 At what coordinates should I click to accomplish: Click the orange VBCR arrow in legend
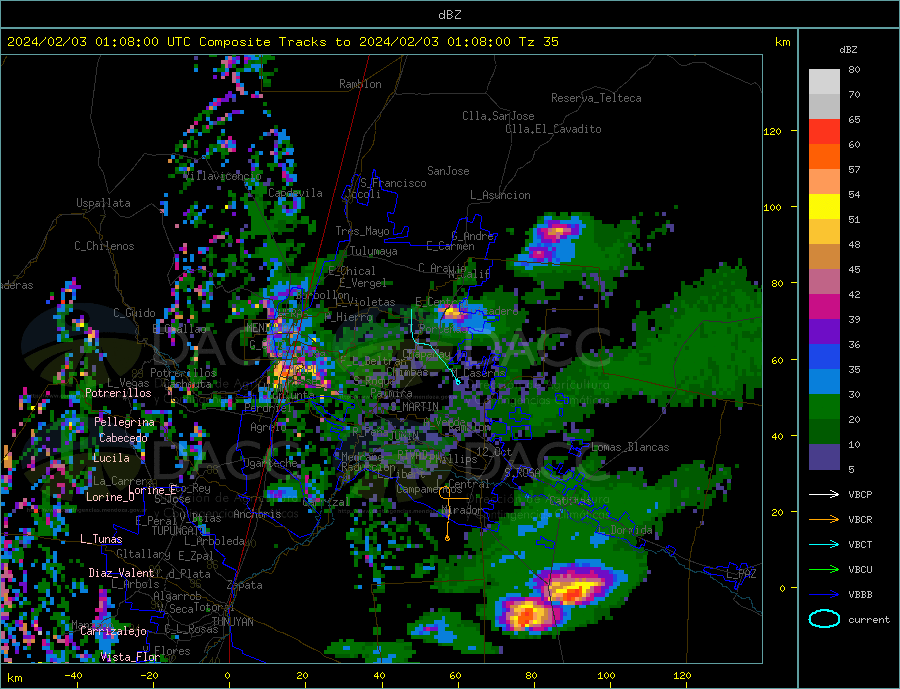coord(824,520)
